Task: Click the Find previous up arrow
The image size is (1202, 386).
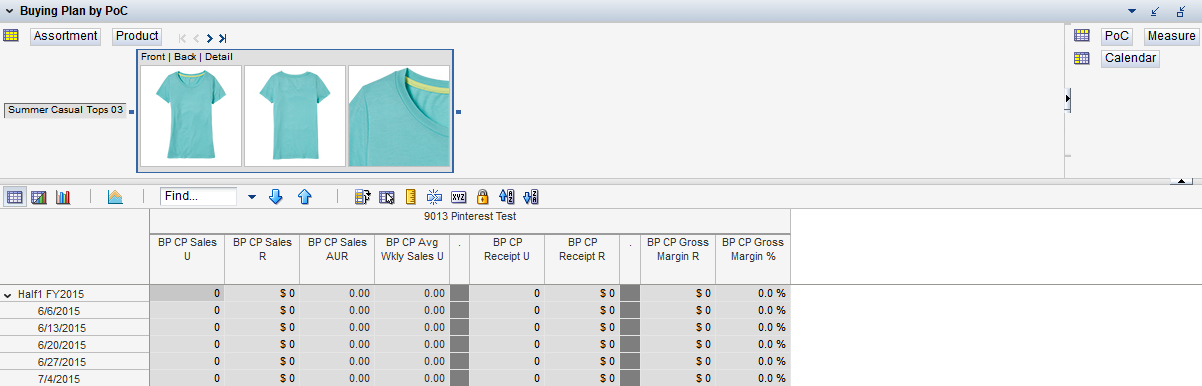Action: [305, 197]
